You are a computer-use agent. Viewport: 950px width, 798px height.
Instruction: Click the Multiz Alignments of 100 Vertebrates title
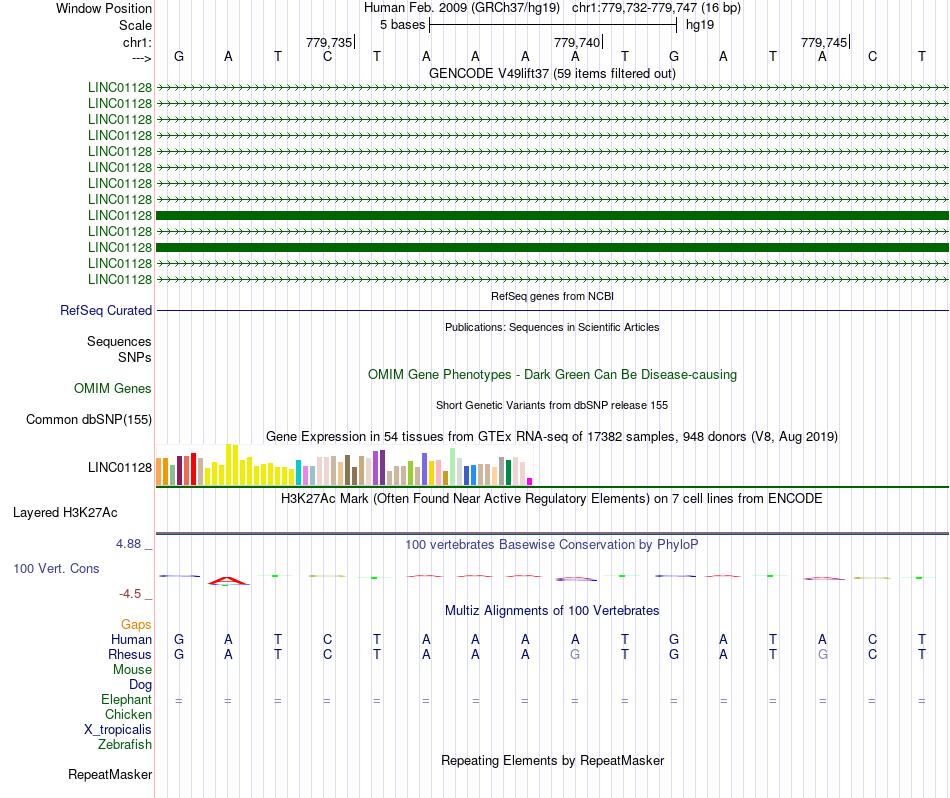point(552,610)
